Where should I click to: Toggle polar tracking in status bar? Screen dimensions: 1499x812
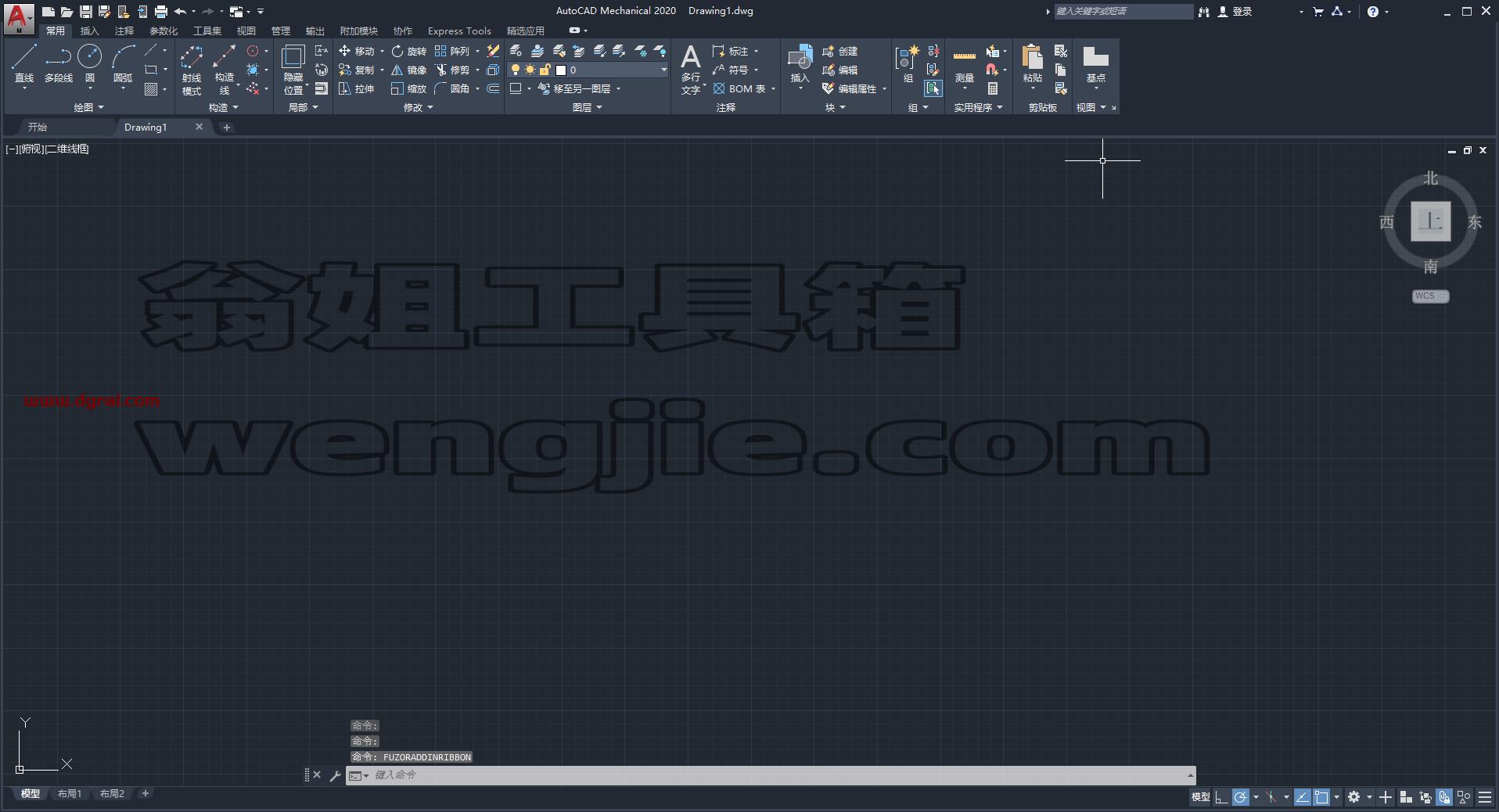[x=1241, y=797]
